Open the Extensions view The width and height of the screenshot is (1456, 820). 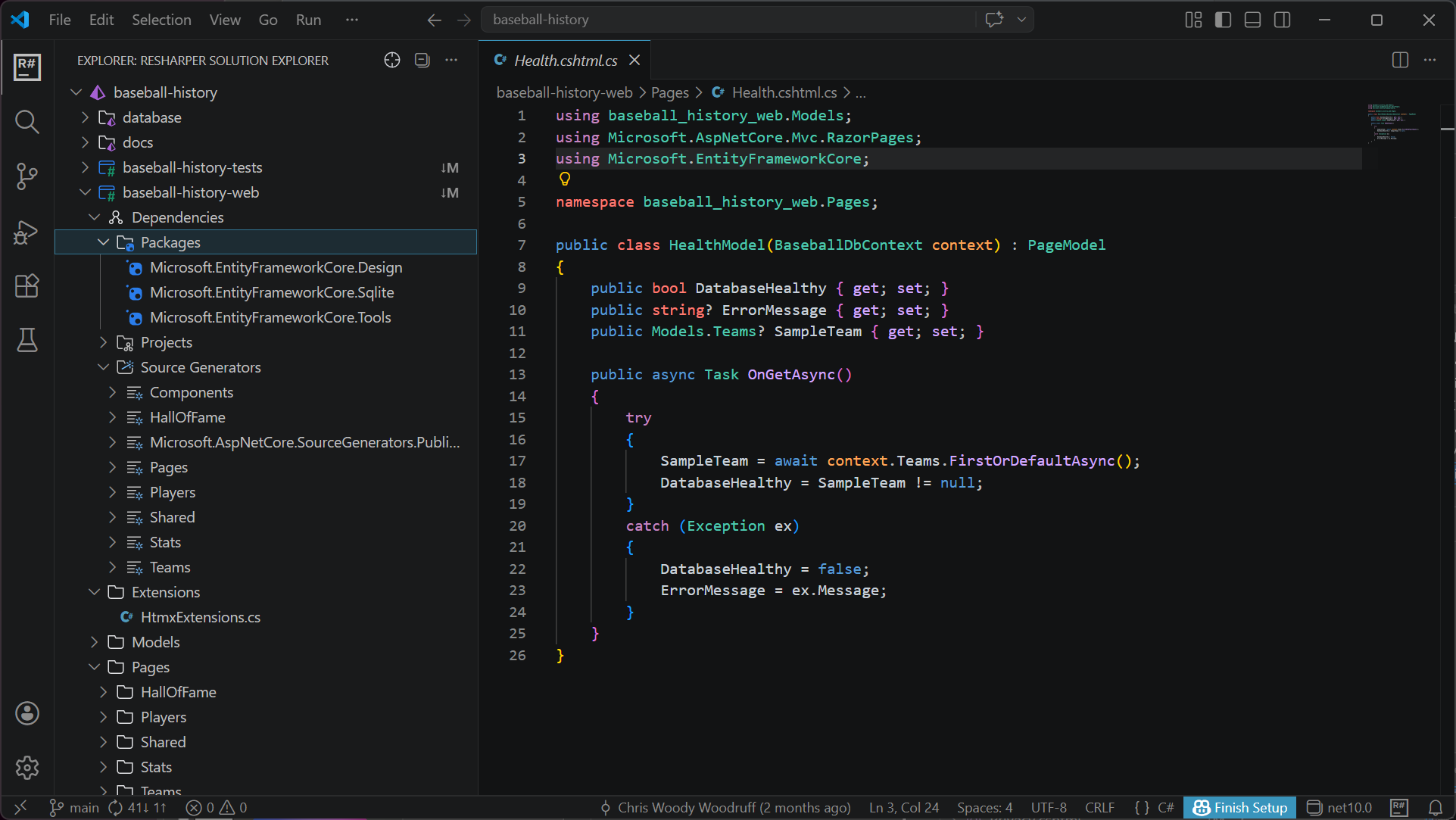click(27, 286)
